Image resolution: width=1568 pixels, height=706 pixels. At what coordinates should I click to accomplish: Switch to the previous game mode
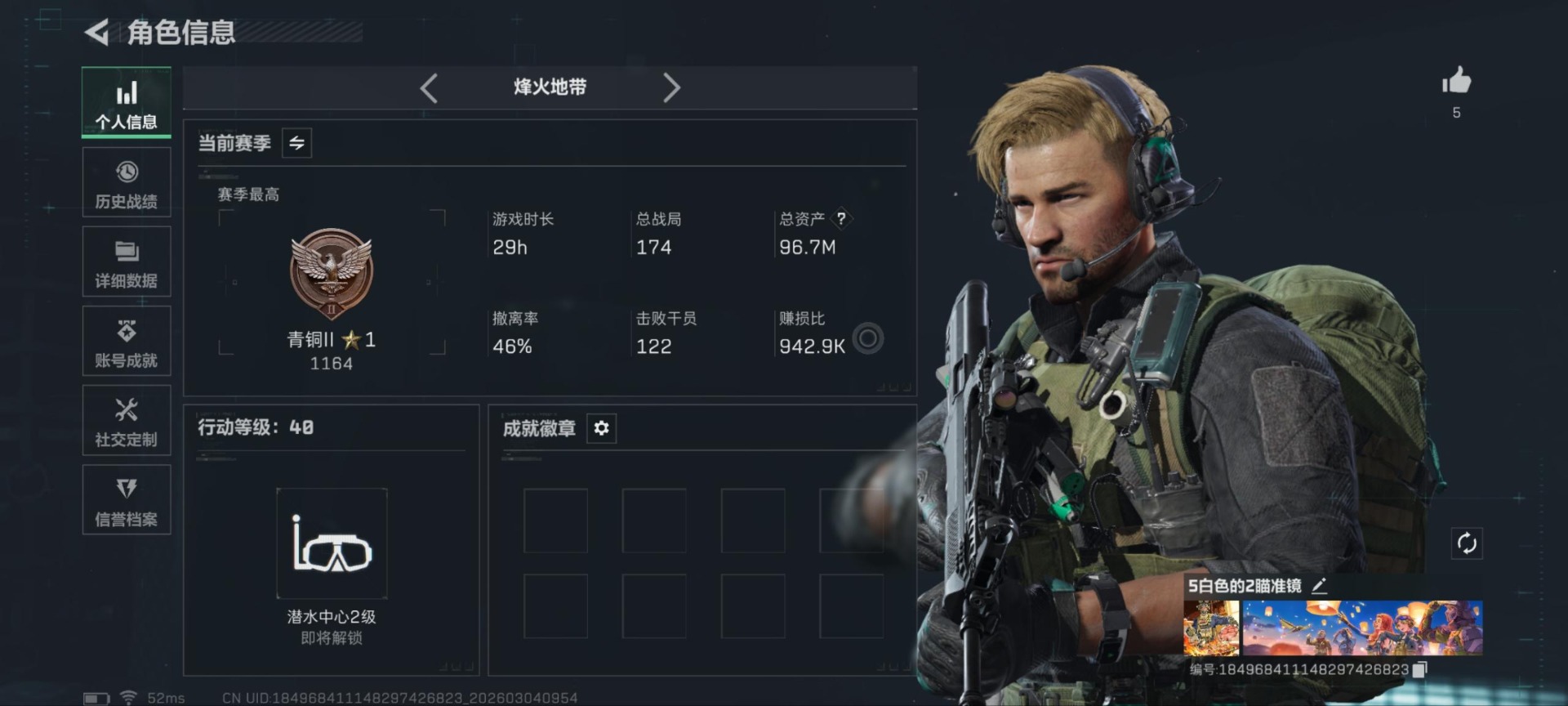click(x=429, y=87)
